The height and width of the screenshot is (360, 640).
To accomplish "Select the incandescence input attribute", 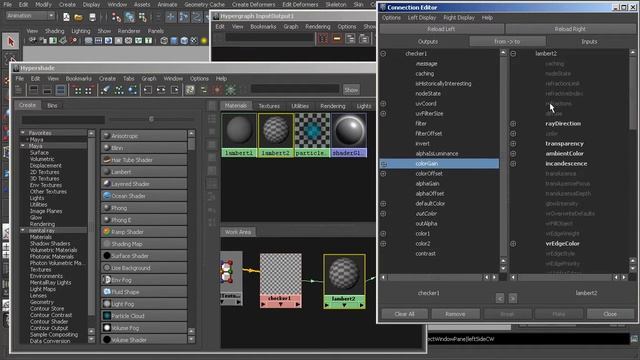I will (x=566, y=164).
